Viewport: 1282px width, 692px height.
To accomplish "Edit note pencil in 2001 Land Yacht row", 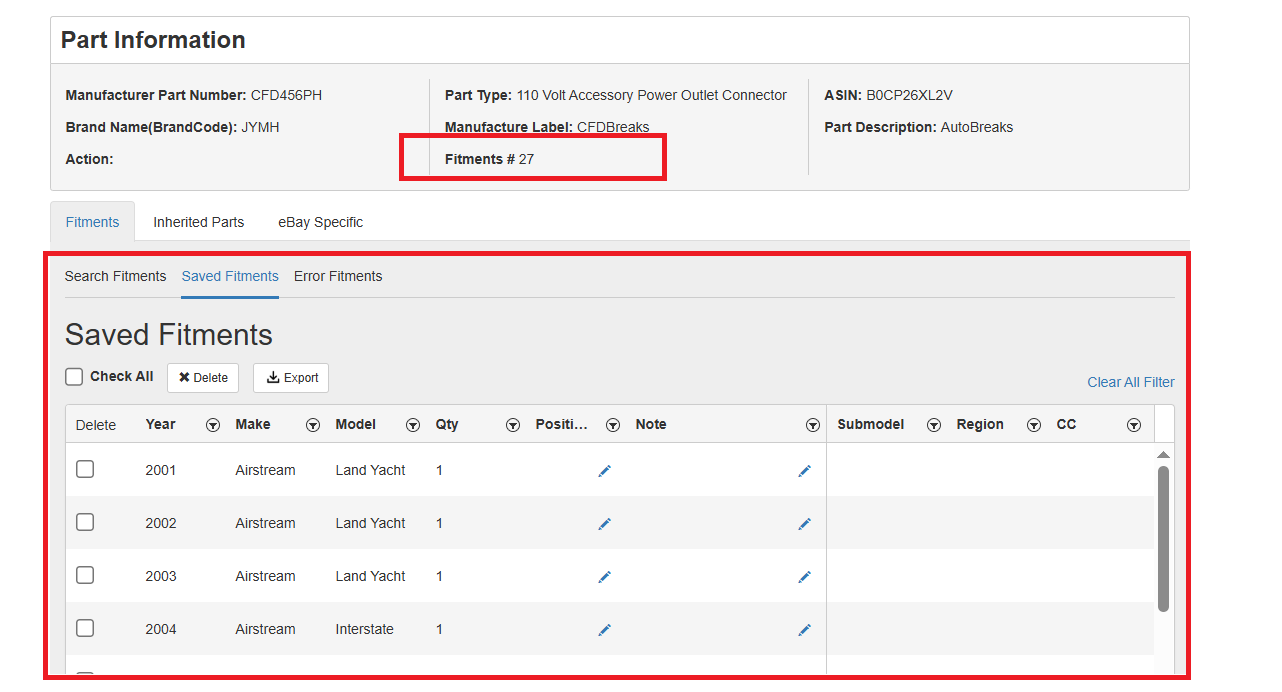I will click(804, 471).
